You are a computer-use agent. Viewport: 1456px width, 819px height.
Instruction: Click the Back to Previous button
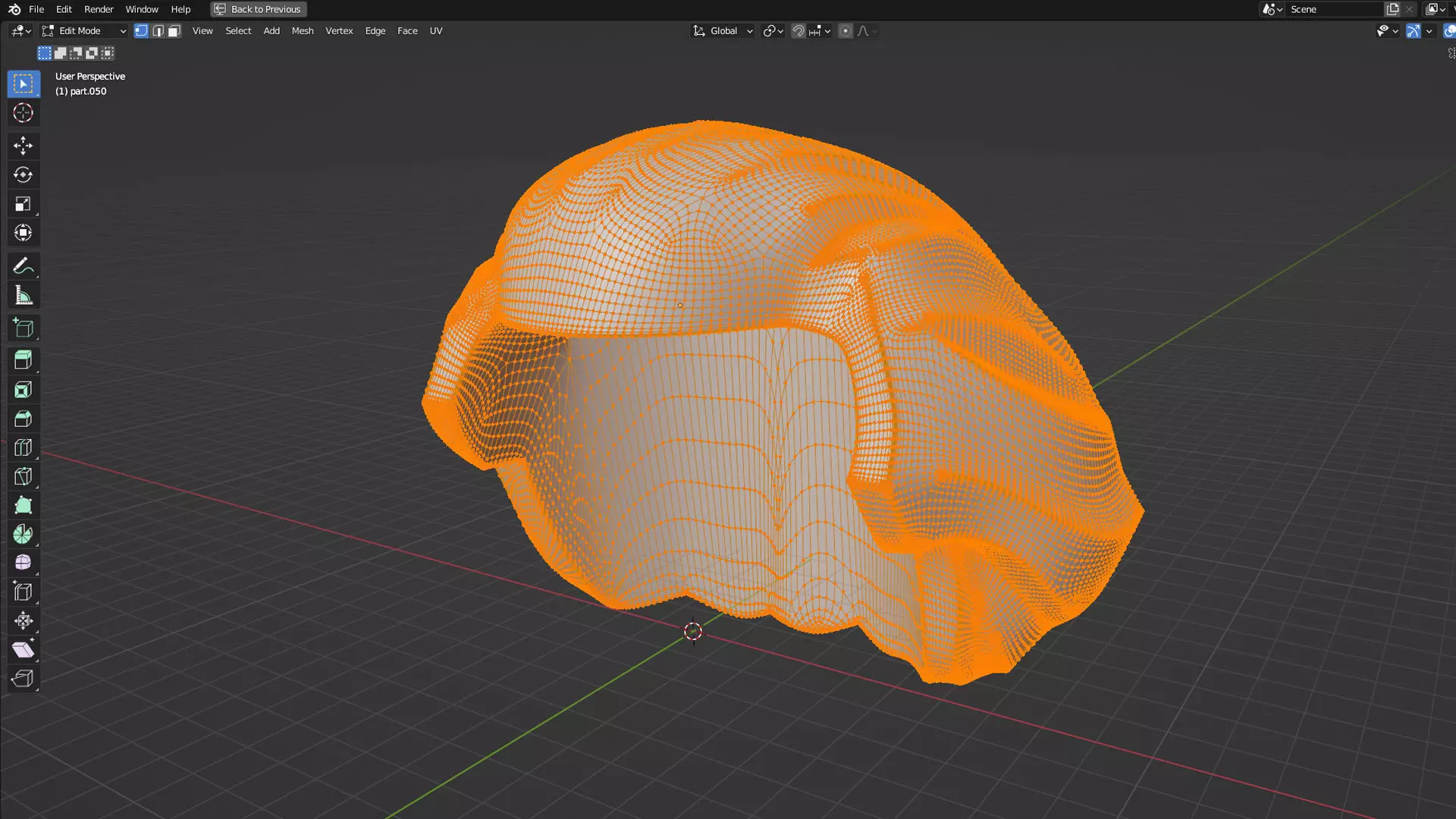258,9
